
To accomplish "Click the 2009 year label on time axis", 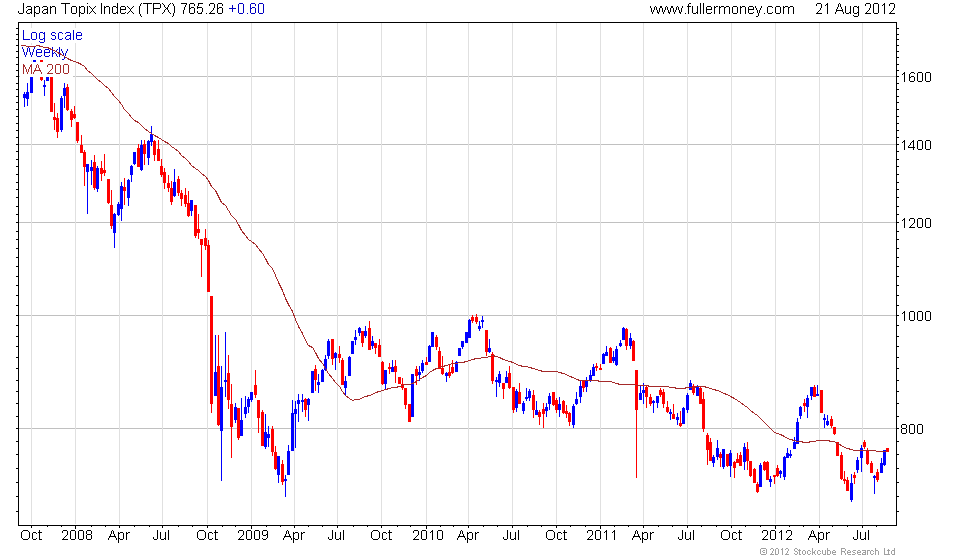I will 252,536.
